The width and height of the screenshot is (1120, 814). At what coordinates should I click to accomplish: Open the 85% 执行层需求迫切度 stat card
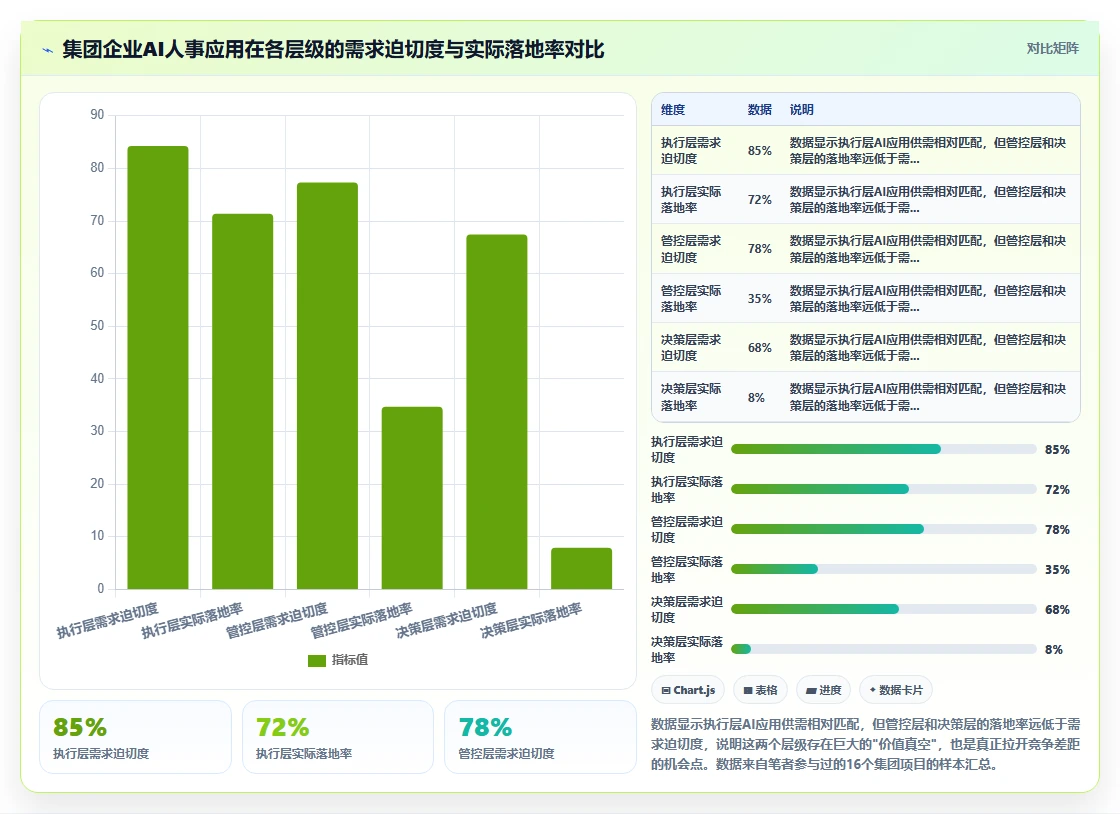pyautogui.click(x=135, y=737)
